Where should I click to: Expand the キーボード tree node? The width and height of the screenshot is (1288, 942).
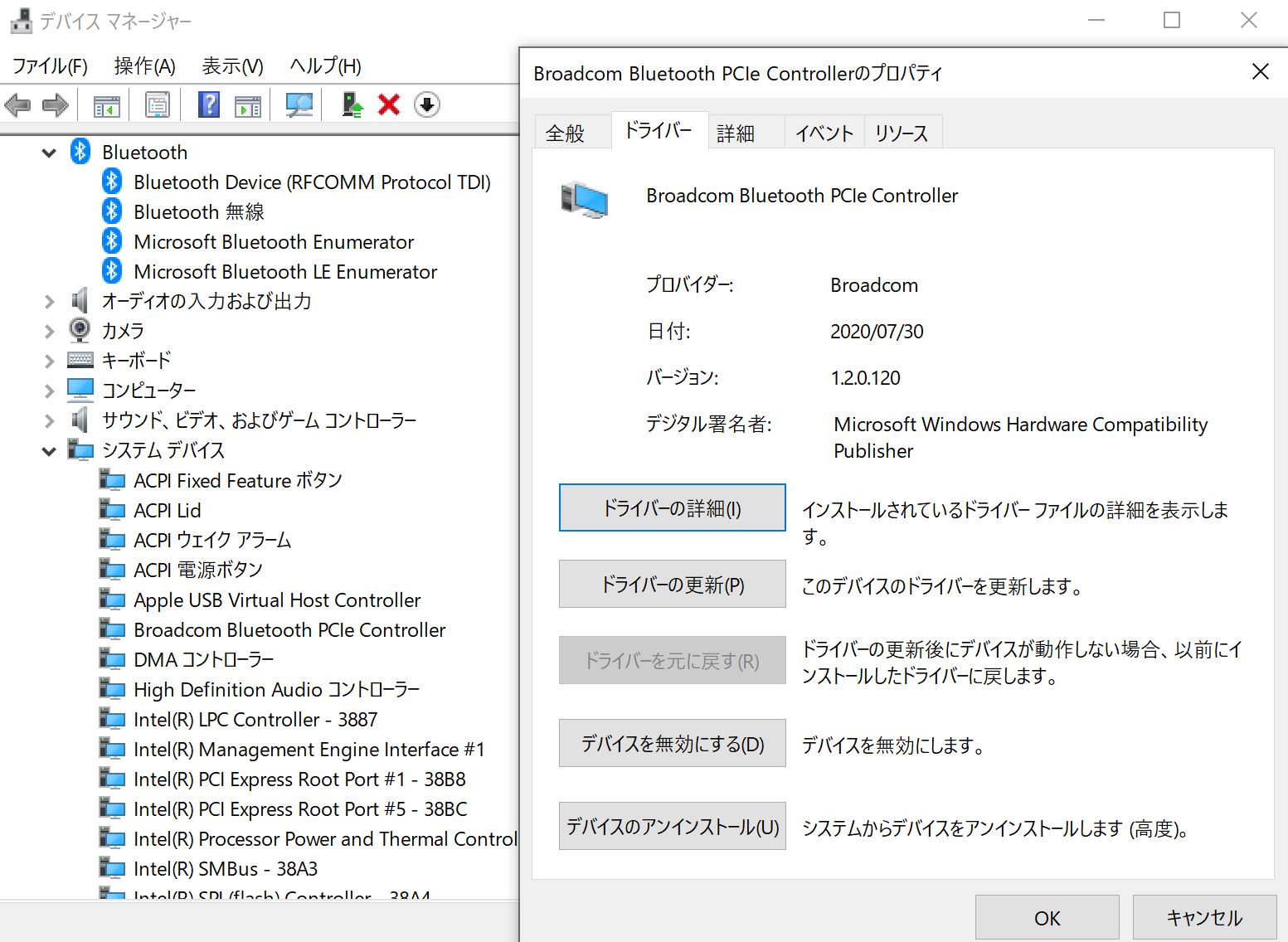[x=49, y=362]
